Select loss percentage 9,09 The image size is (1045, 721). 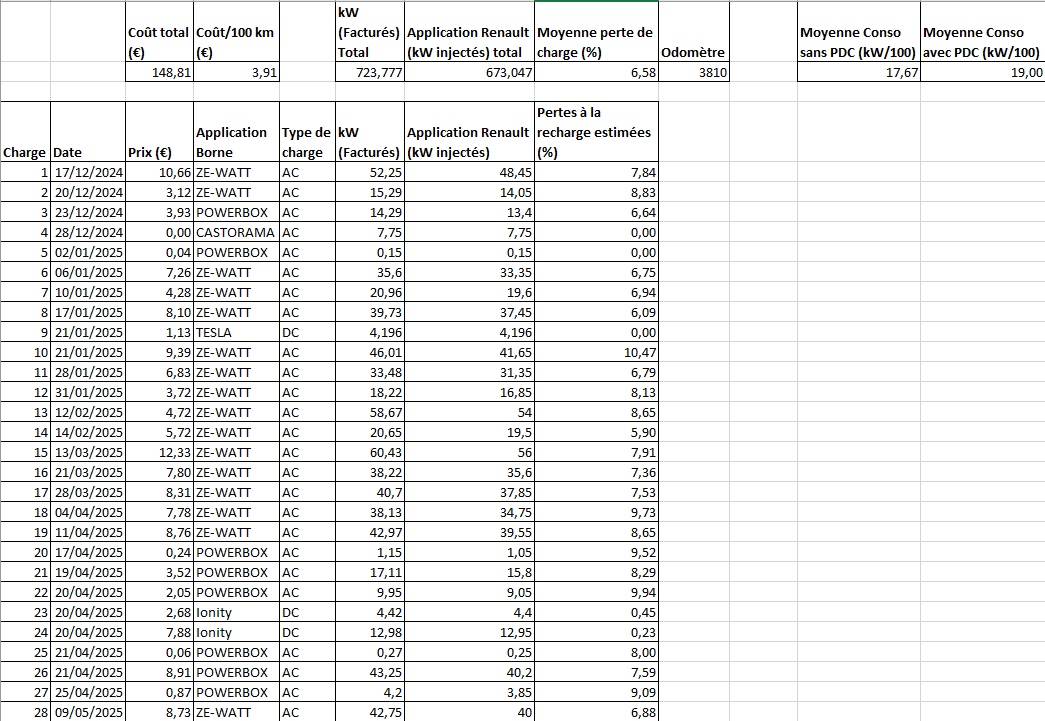tap(596, 692)
